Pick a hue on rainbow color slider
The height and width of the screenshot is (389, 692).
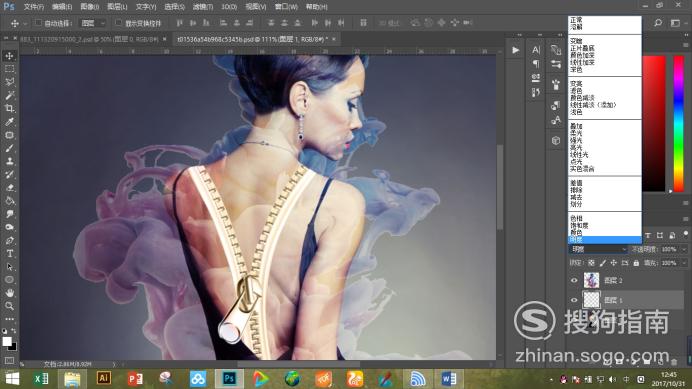coord(679,124)
